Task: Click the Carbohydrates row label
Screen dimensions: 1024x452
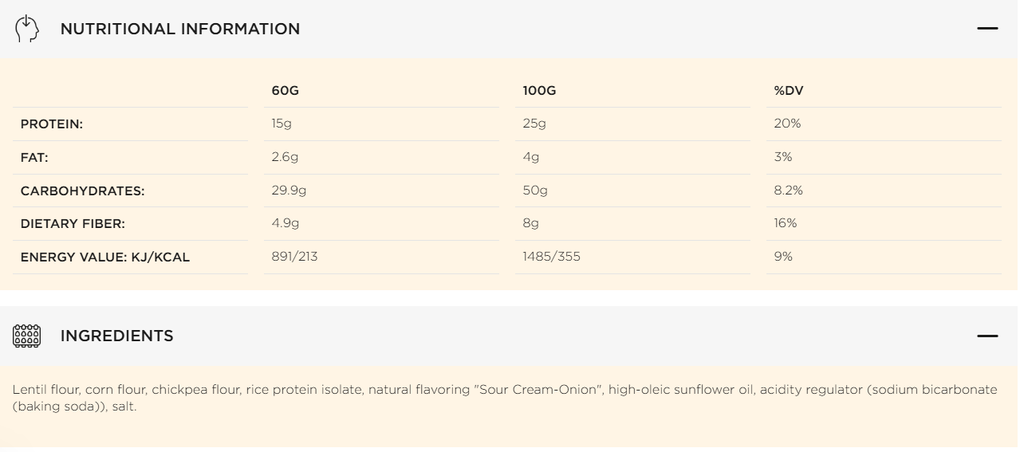Action: [x=83, y=190]
